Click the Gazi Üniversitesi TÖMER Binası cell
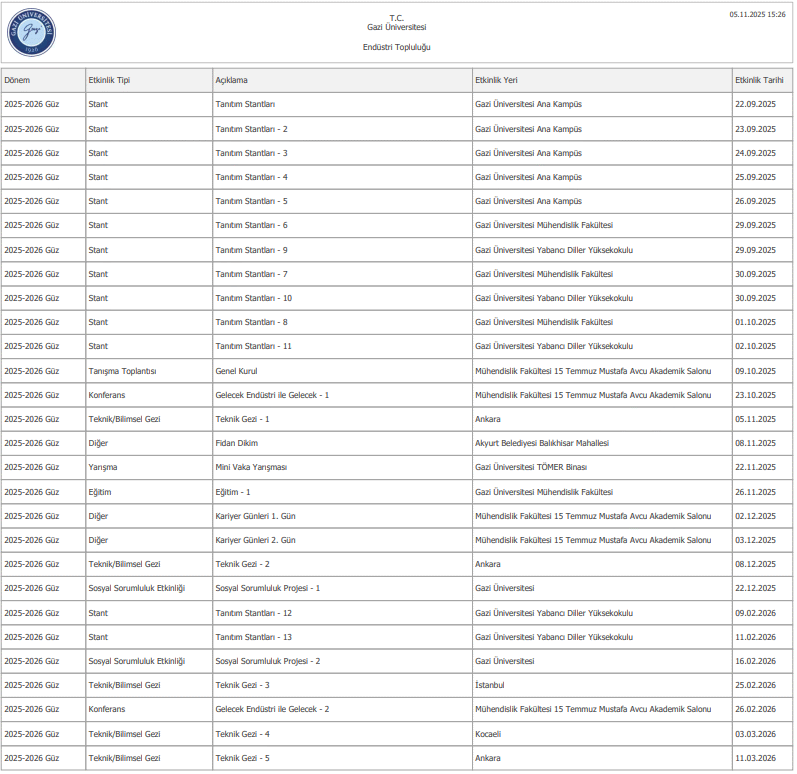This screenshot has width=797, height=774. pyautogui.click(x=530, y=467)
